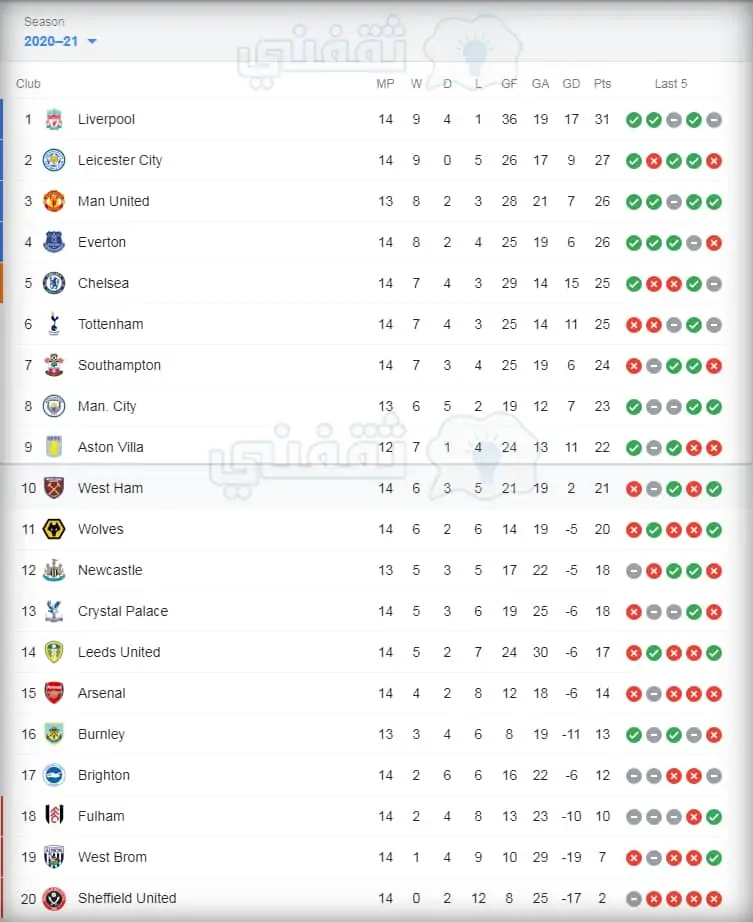Image resolution: width=753 pixels, height=922 pixels.
Task: Click Fulham's latest win checkmark
Action: (x=714, y=817)
